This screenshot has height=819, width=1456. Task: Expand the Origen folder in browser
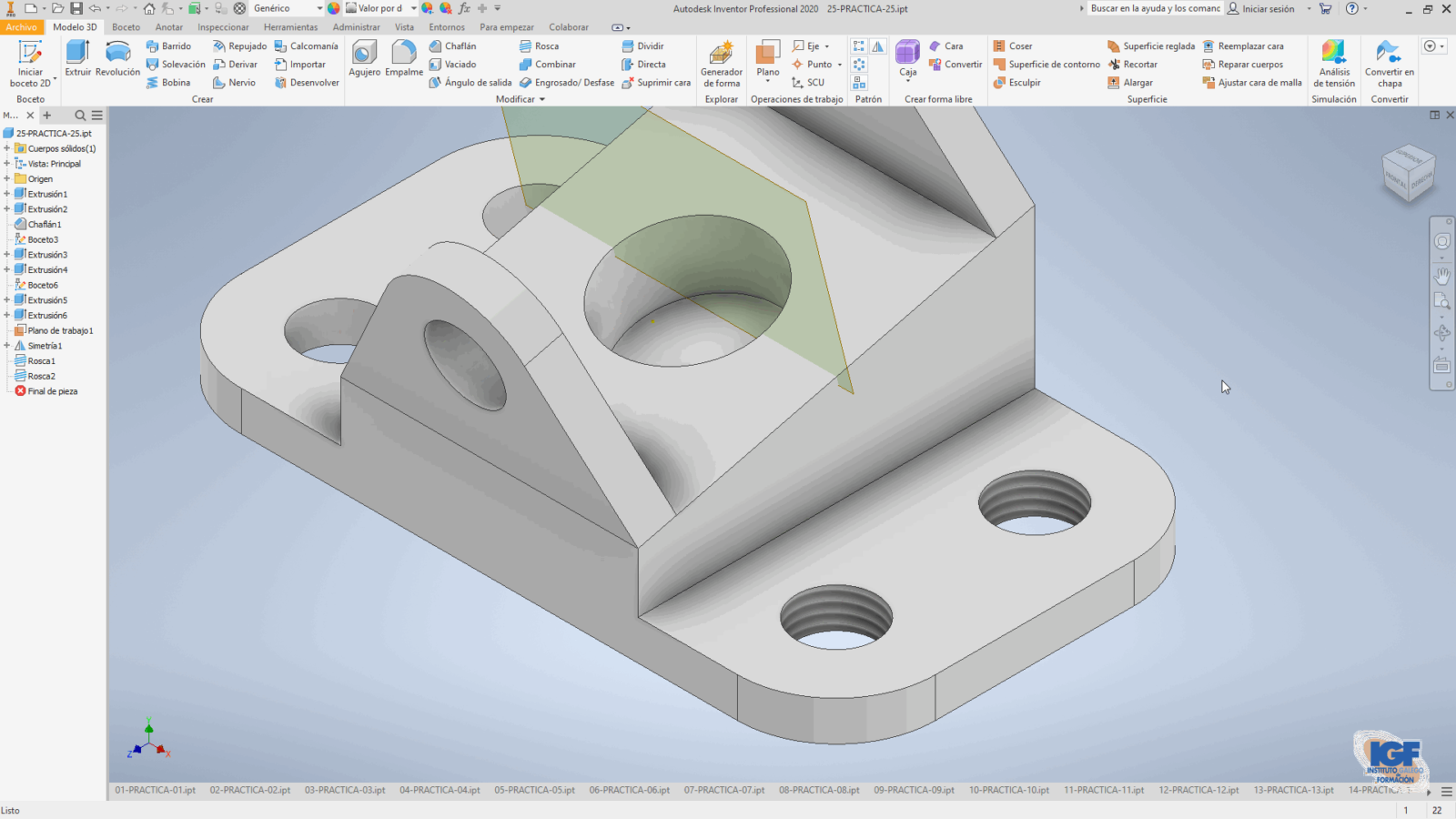coord(6,179)
